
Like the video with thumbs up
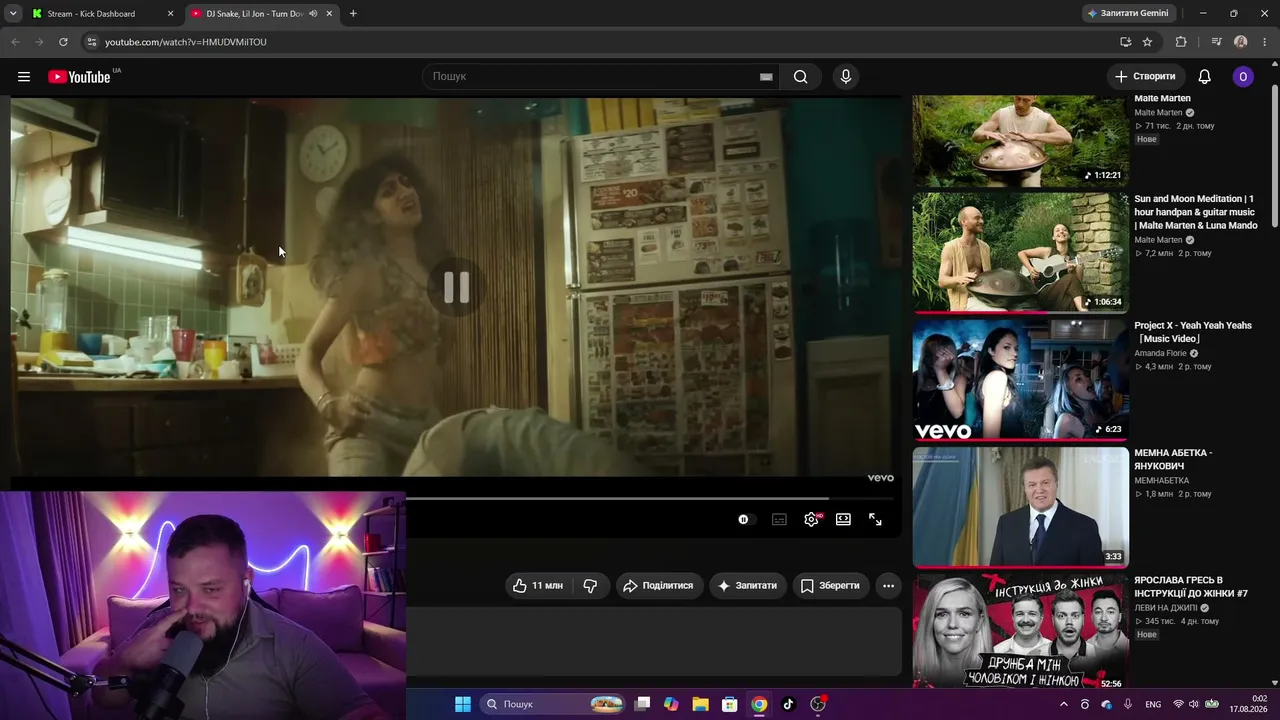[x=538, y=586]
